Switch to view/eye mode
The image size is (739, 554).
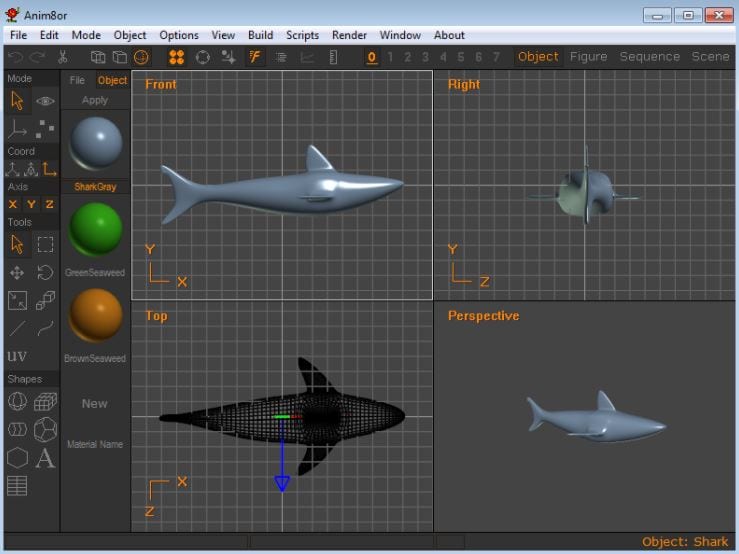point(45,101)
